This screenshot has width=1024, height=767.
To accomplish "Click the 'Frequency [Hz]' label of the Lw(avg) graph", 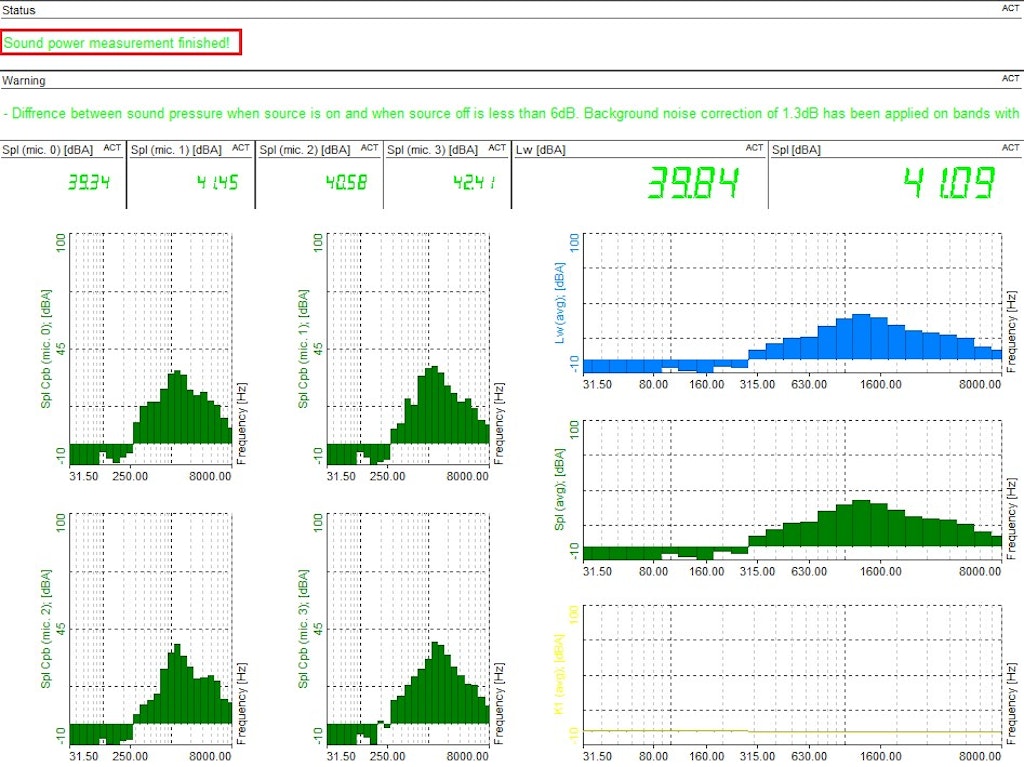I will (1011, 332).
